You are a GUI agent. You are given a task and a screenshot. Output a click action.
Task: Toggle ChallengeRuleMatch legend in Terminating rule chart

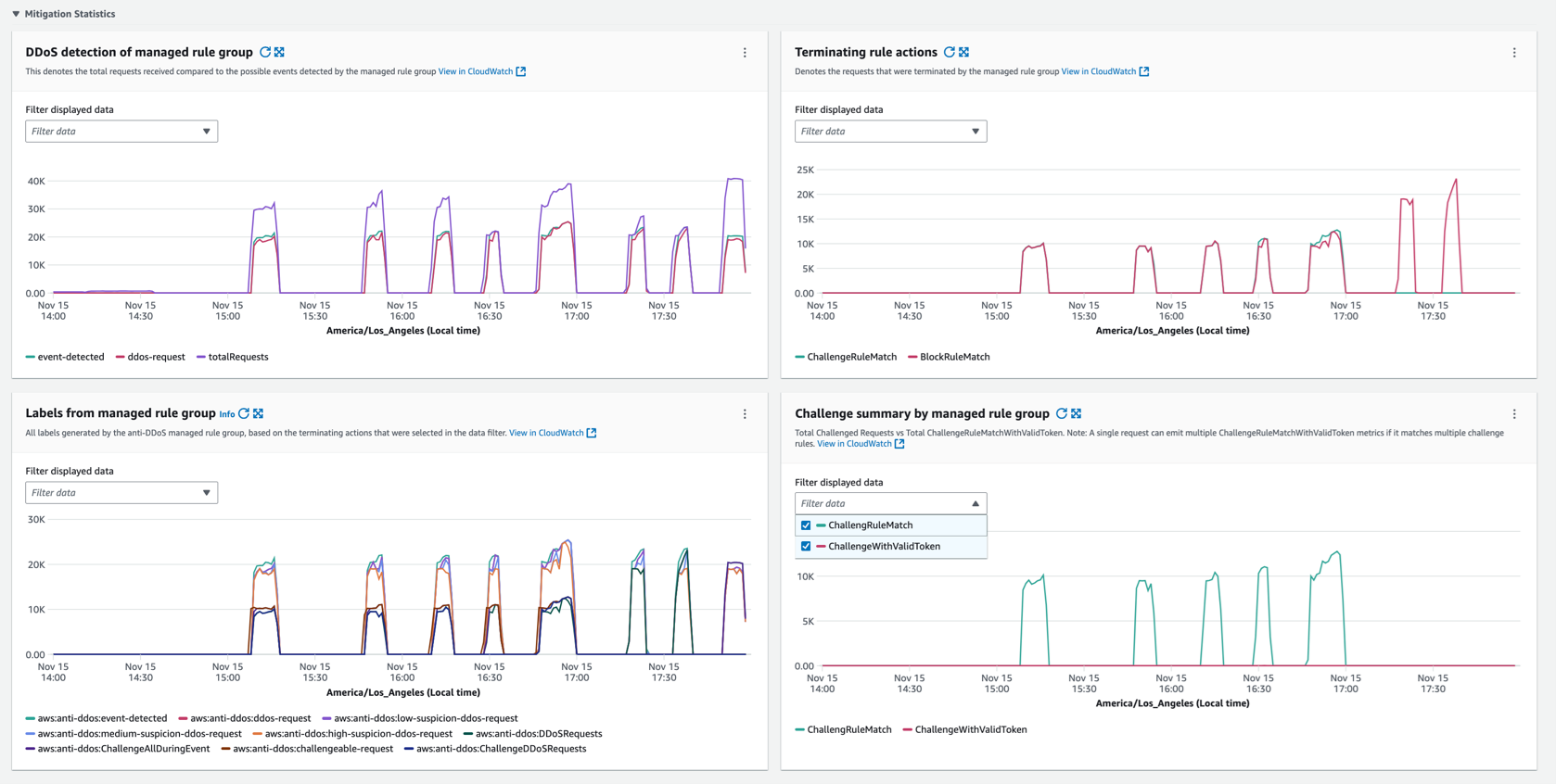[x=846, y=357]
